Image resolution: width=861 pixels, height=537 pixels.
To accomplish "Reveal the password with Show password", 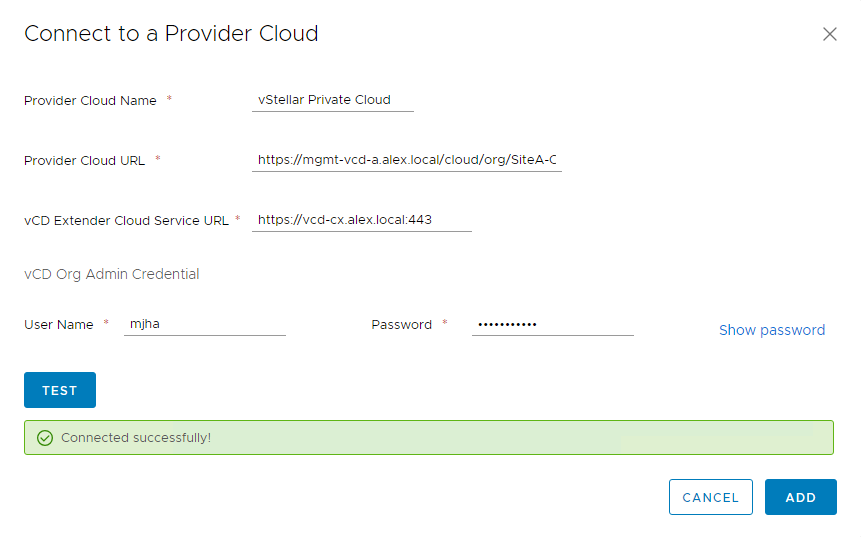I will 771,330.
